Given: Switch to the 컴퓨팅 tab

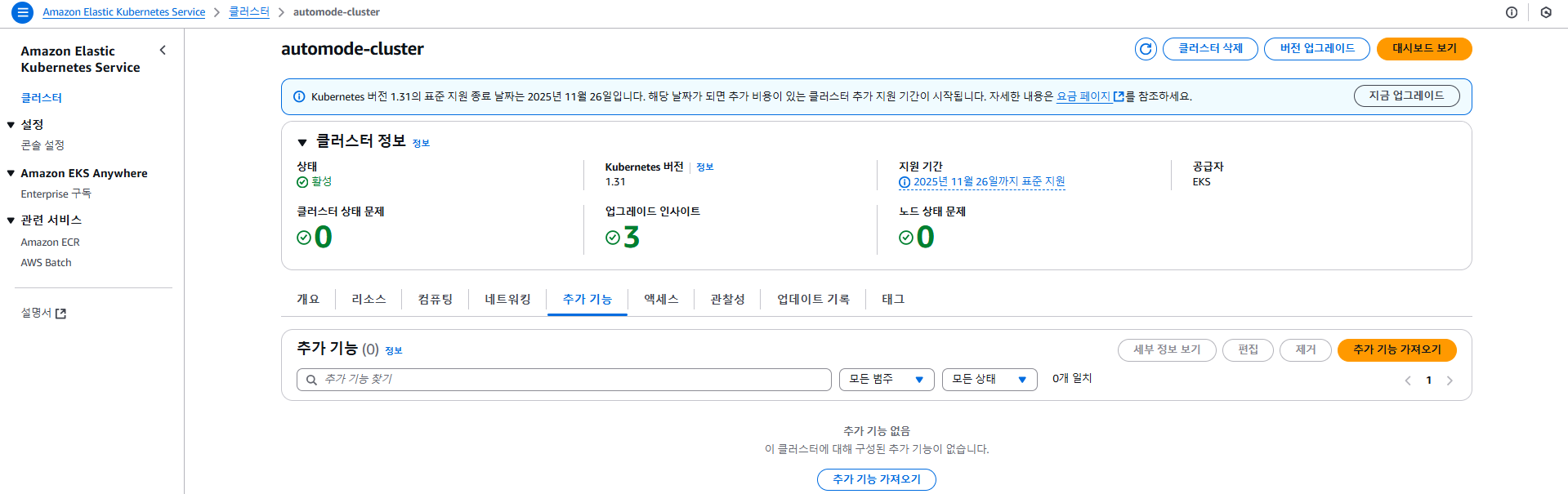Looking at the screenshot, I should click(436, 300).
